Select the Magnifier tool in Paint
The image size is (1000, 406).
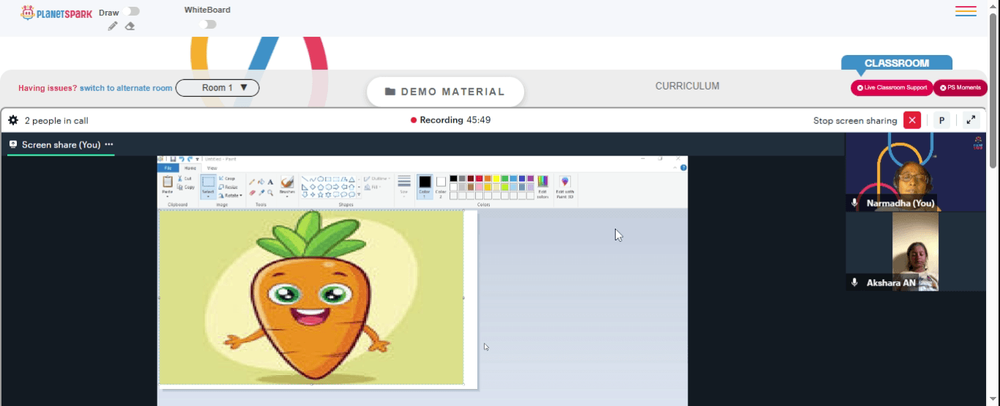(x=270, y=192)
